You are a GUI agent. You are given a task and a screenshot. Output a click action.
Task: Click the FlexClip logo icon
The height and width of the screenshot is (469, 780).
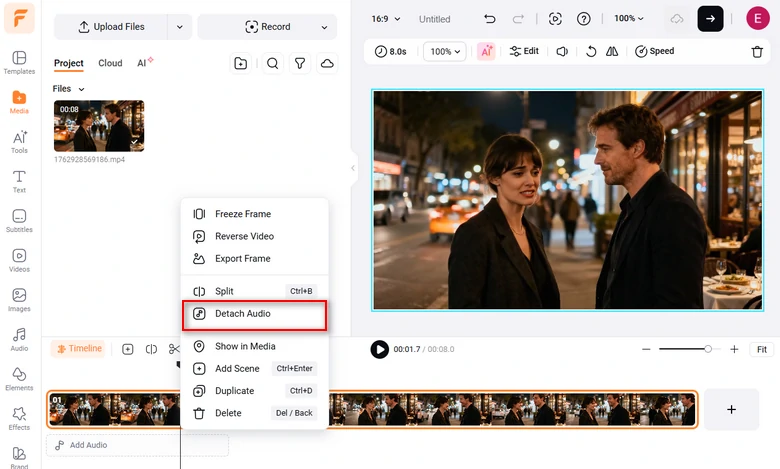[19, 18]
